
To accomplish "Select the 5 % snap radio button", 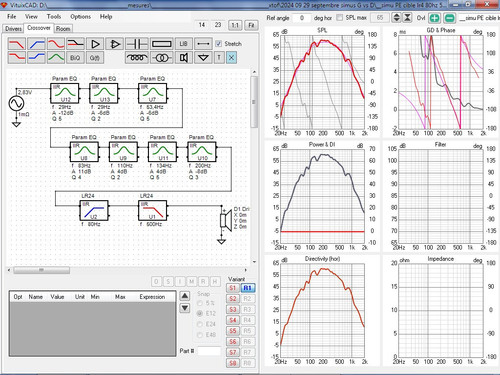I will point(200,303).
